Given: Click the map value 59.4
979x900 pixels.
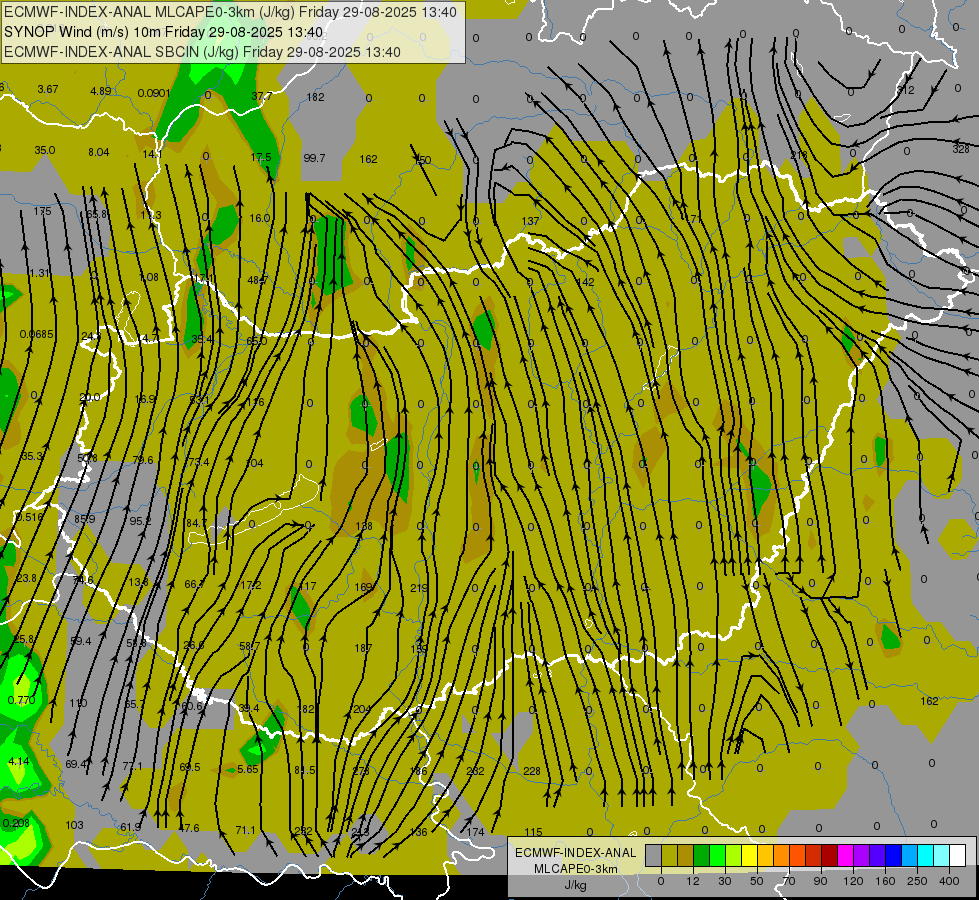Looking at the screenshot, I should coord(81,641).
